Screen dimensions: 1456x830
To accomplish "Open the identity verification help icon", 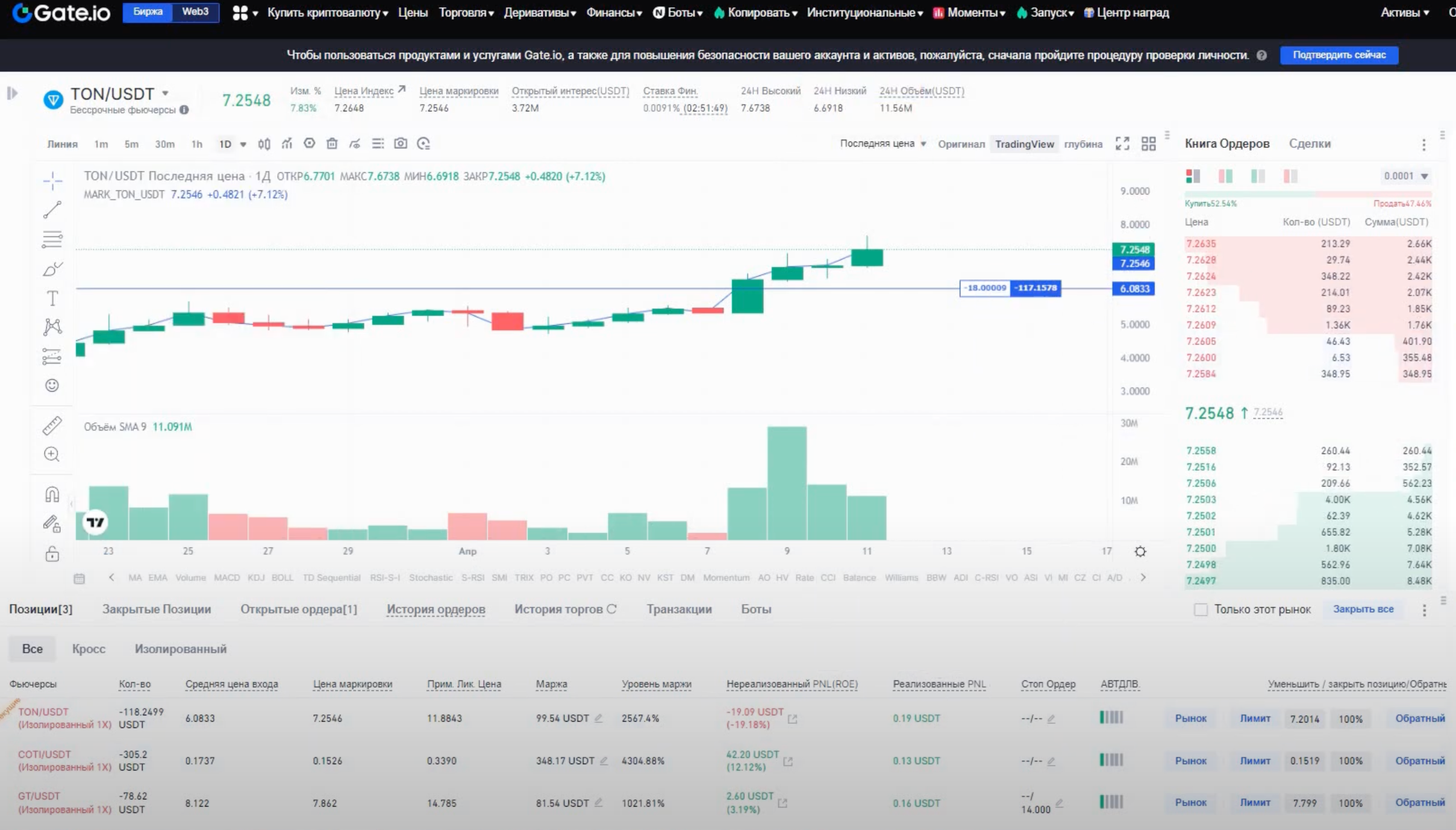I will [1261, 55].
